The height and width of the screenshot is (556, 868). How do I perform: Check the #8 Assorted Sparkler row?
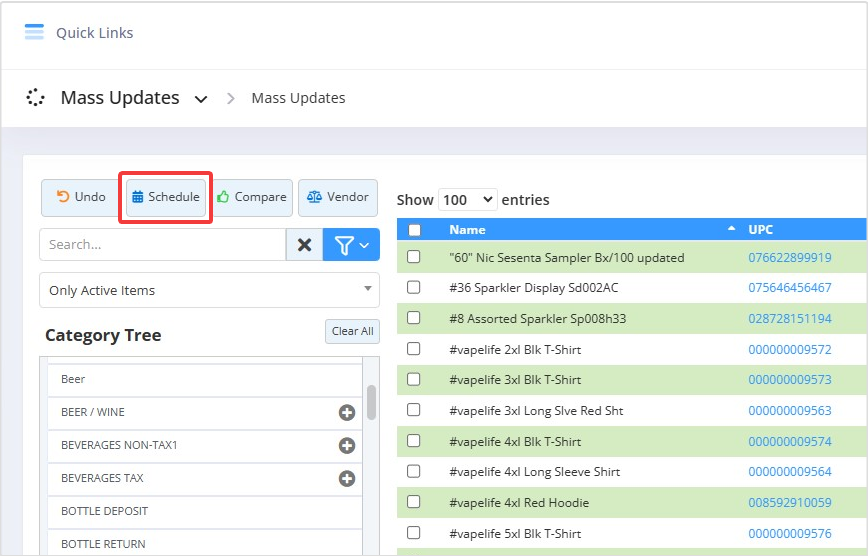tap(414, 318)
